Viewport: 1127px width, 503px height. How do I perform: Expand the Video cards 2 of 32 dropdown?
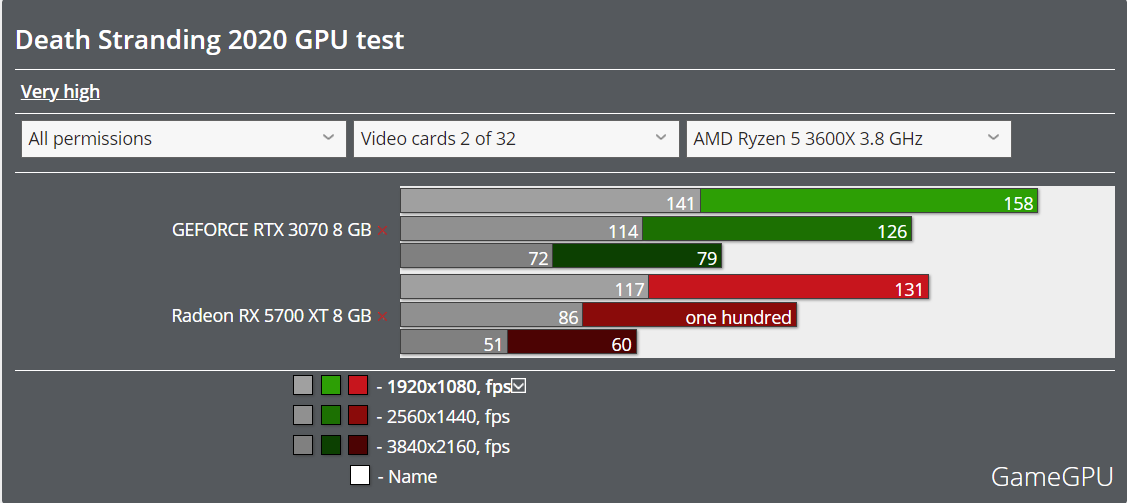pyautogui.click(x=516, y=139)
